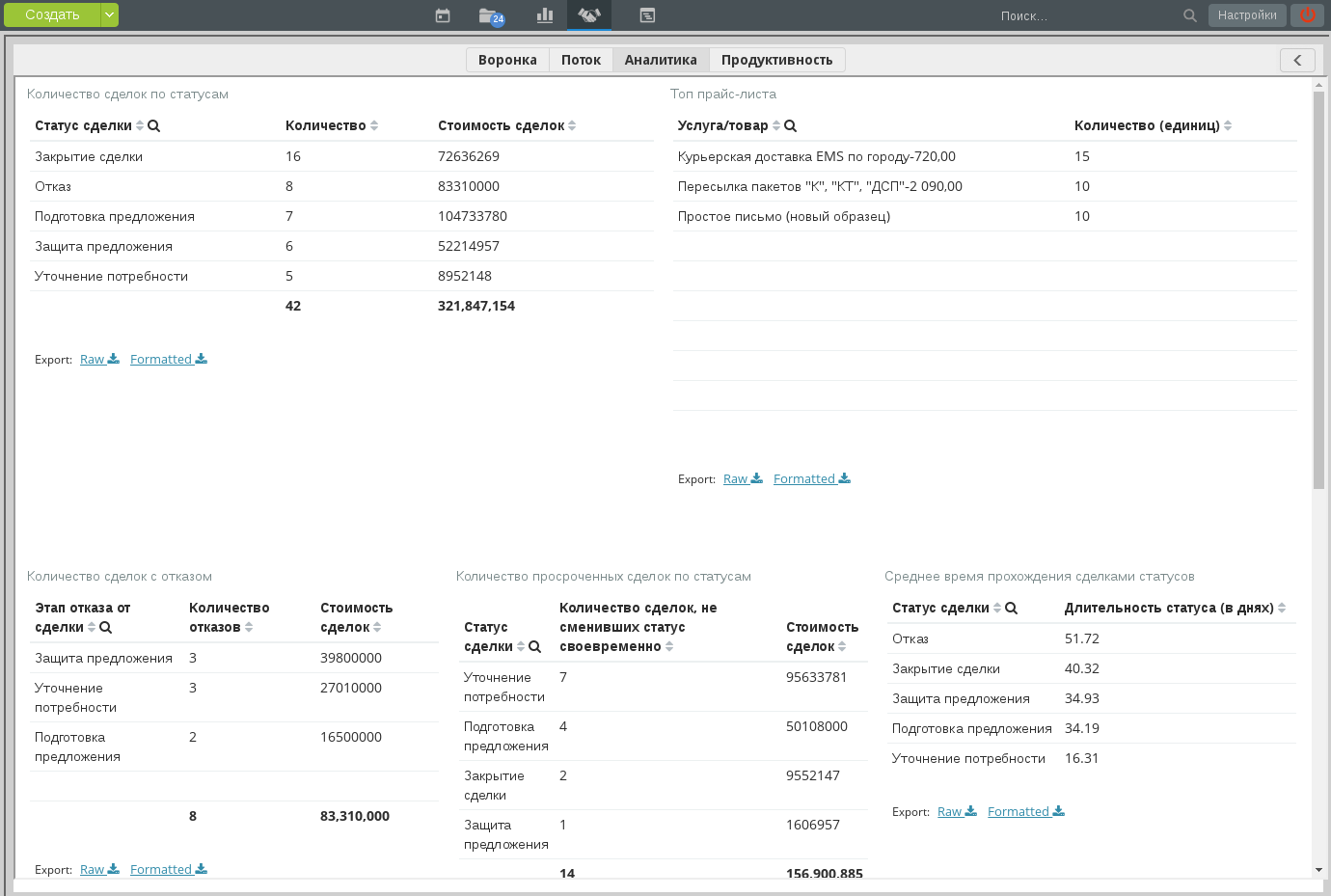
Task: Export price list table as Raw
Action: tap(743, 478)
